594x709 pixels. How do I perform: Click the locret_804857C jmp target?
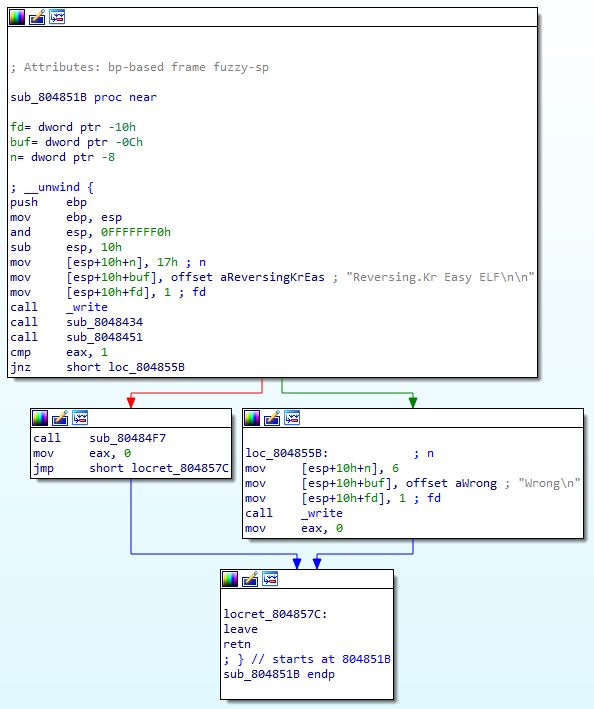[180, 468]
